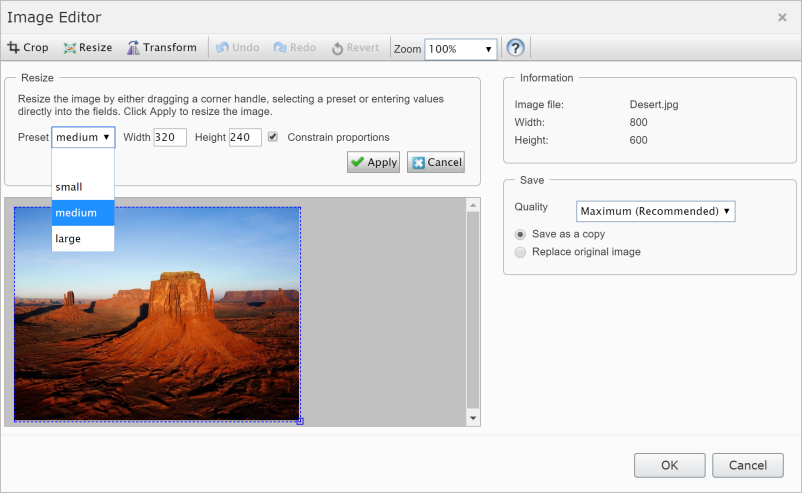The width and height of the screenshot is (802, 493).
Task: Open the Zoom 100% dropdown
Action: click(460, 49)
